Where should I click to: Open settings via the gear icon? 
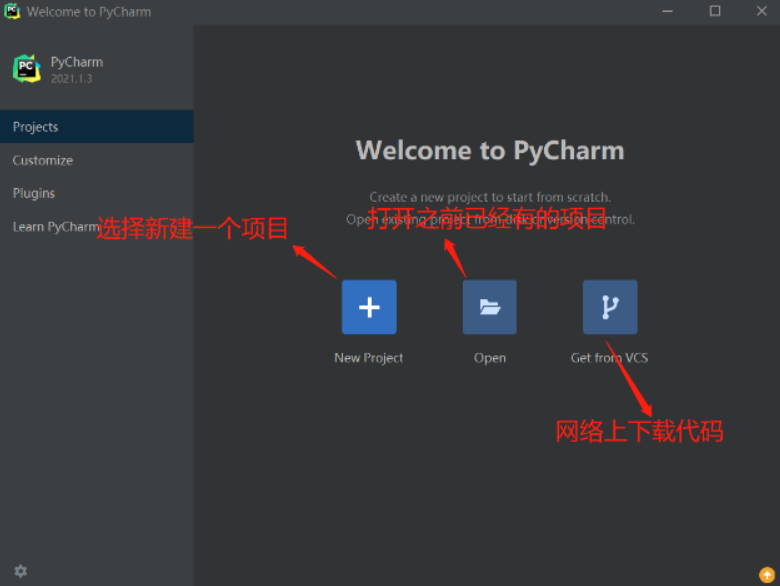(x=20, y=571)
